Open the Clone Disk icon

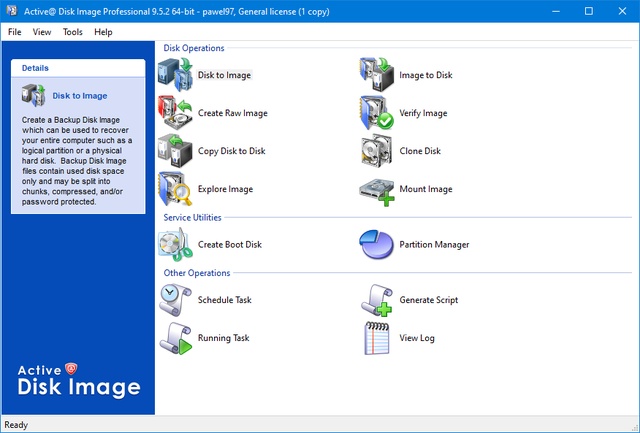[376, 151]
